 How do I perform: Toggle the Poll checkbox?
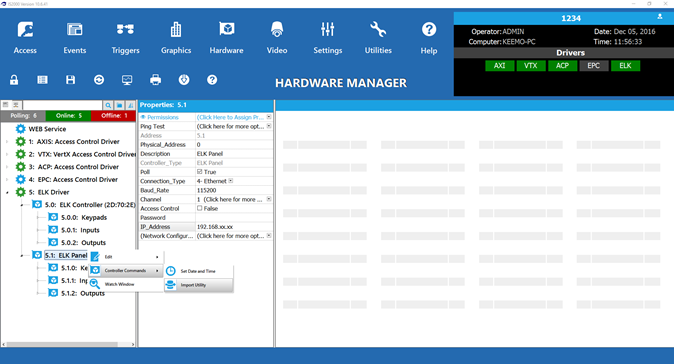(x=199, y=171)
